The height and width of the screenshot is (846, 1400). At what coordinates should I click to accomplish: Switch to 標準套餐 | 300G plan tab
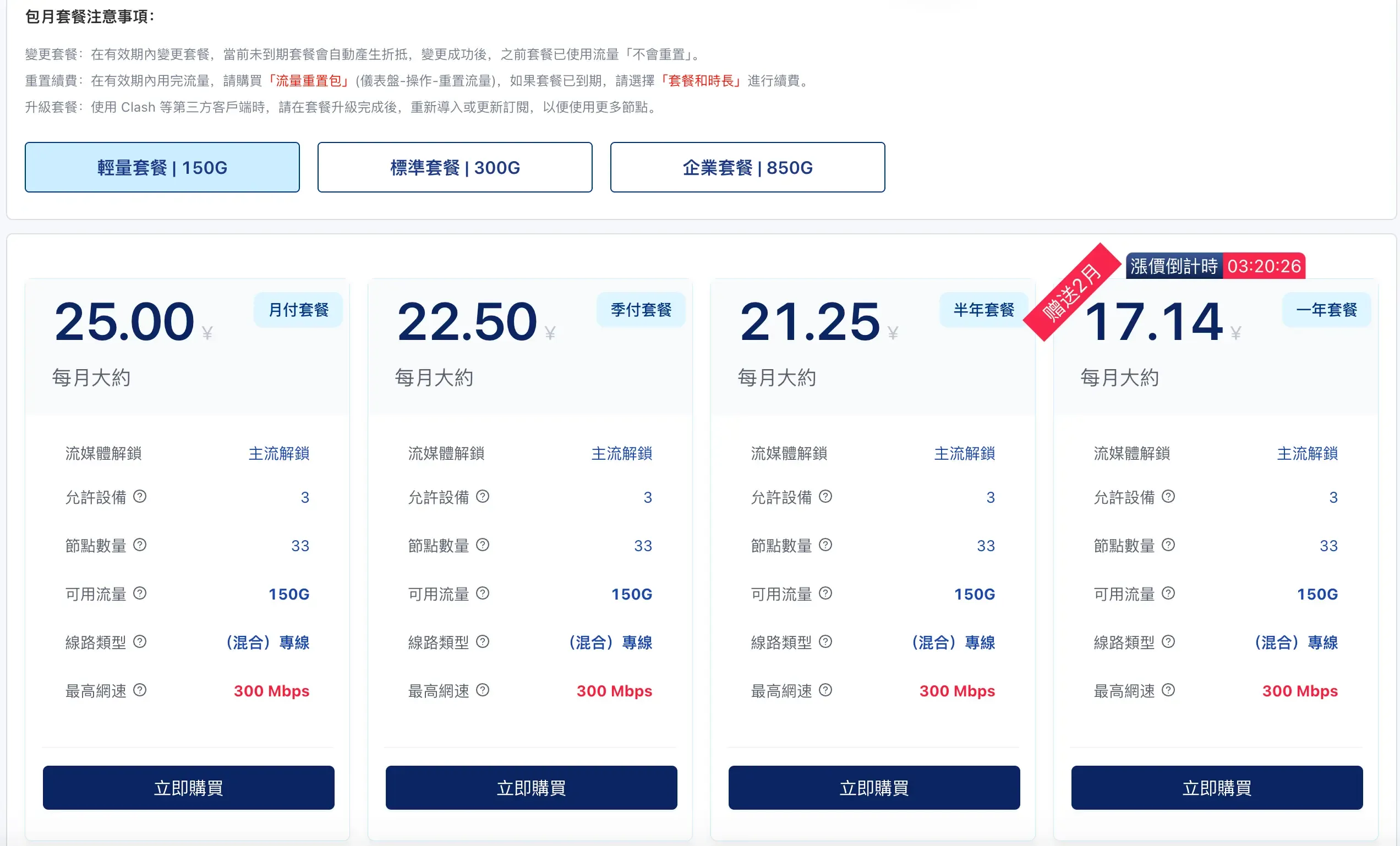tap(455, 168)
